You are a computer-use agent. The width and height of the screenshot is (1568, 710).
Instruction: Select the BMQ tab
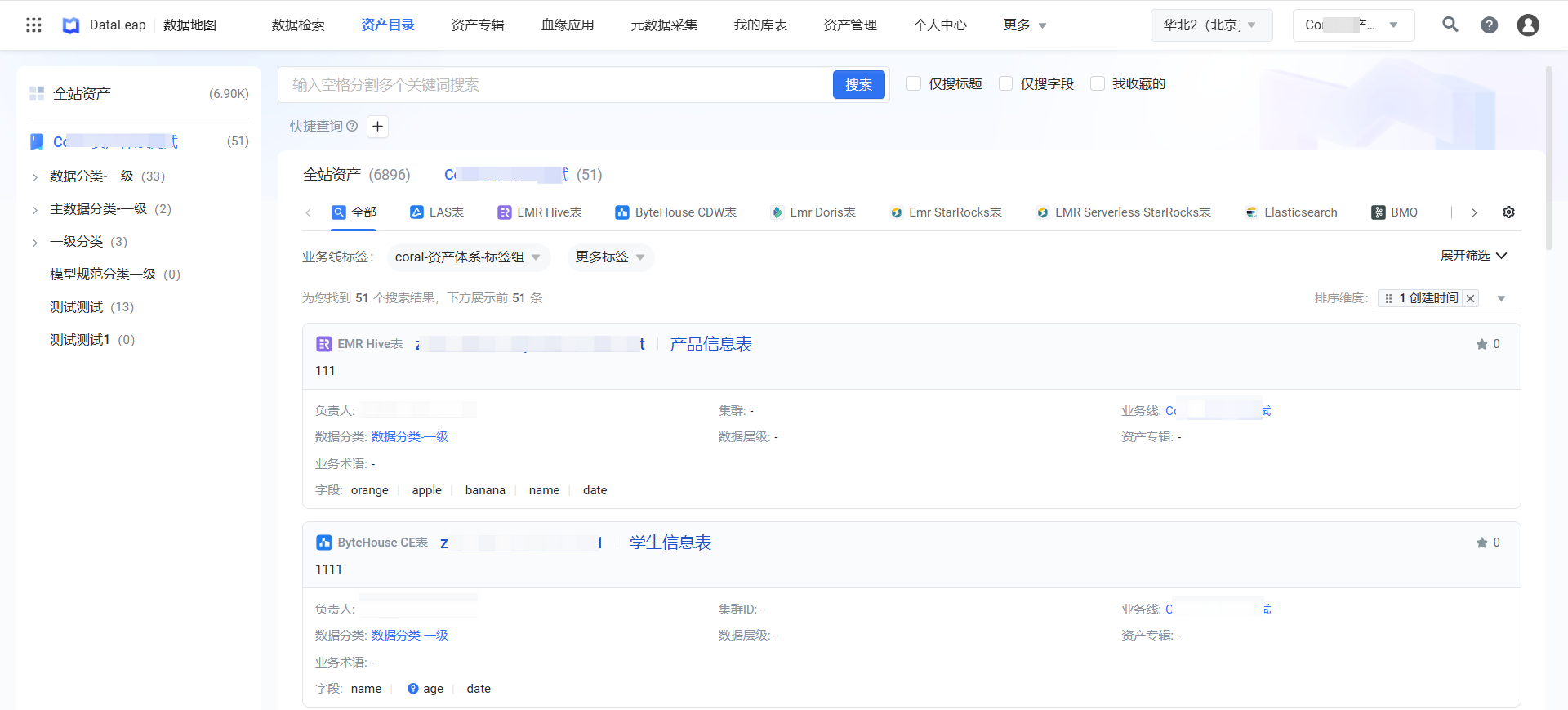[1395, 212]
